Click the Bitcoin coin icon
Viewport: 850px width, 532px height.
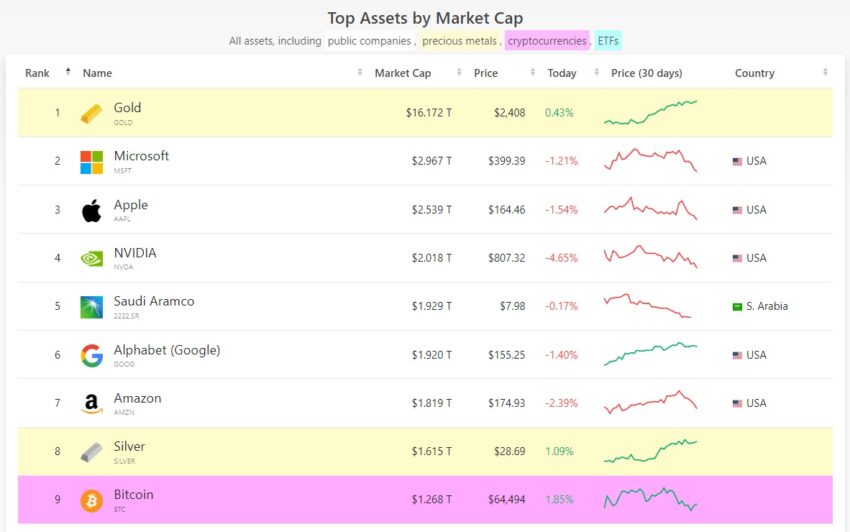pos(92,501)
